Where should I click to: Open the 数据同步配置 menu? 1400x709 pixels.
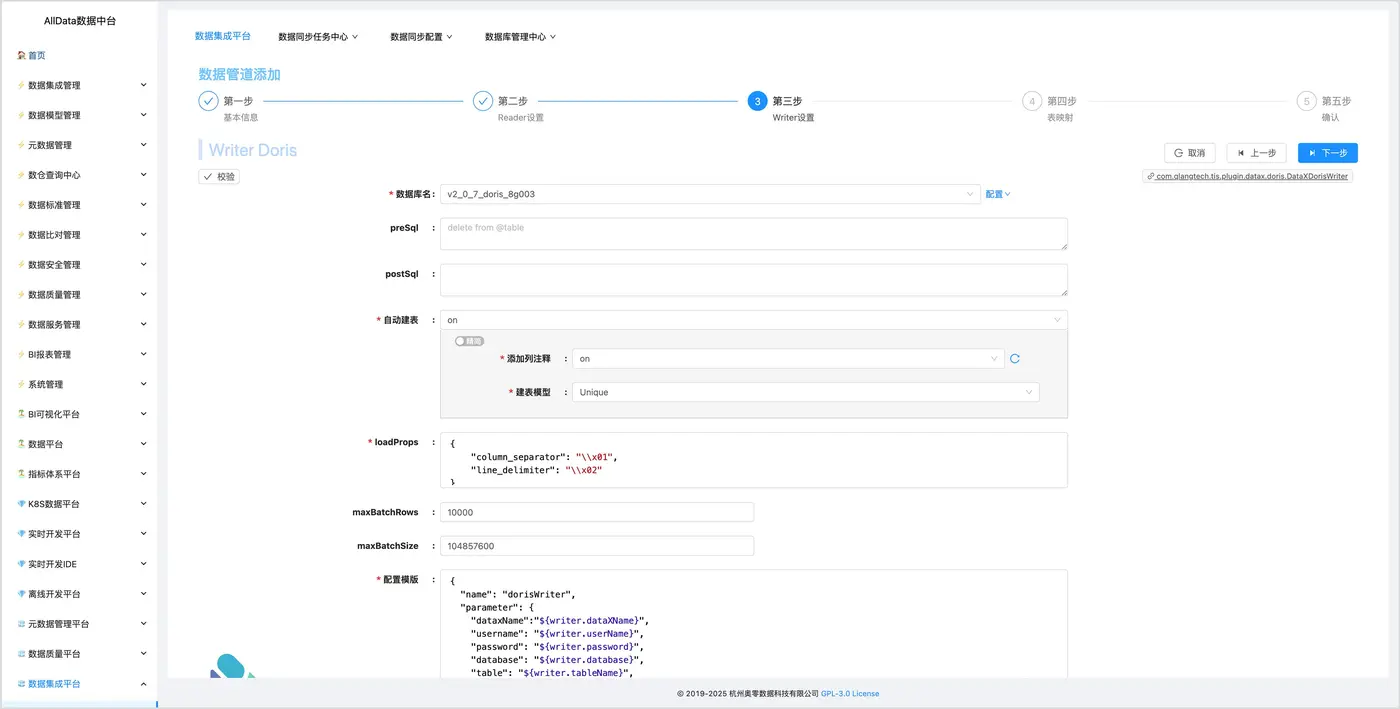point(421,37)
